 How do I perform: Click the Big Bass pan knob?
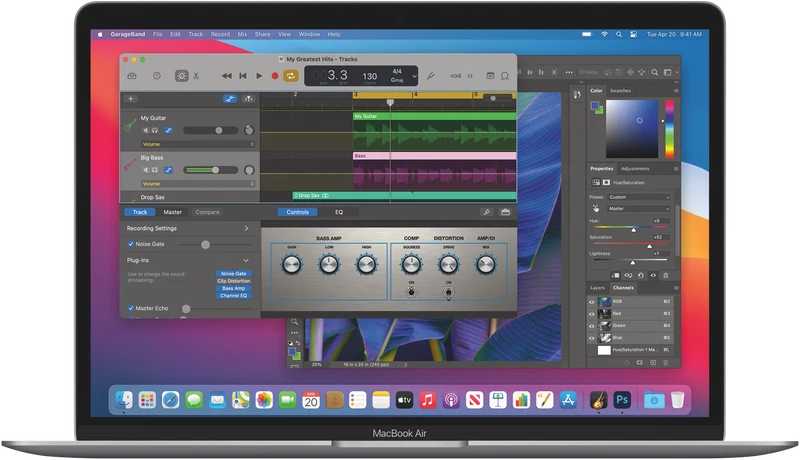coord(249,170)
